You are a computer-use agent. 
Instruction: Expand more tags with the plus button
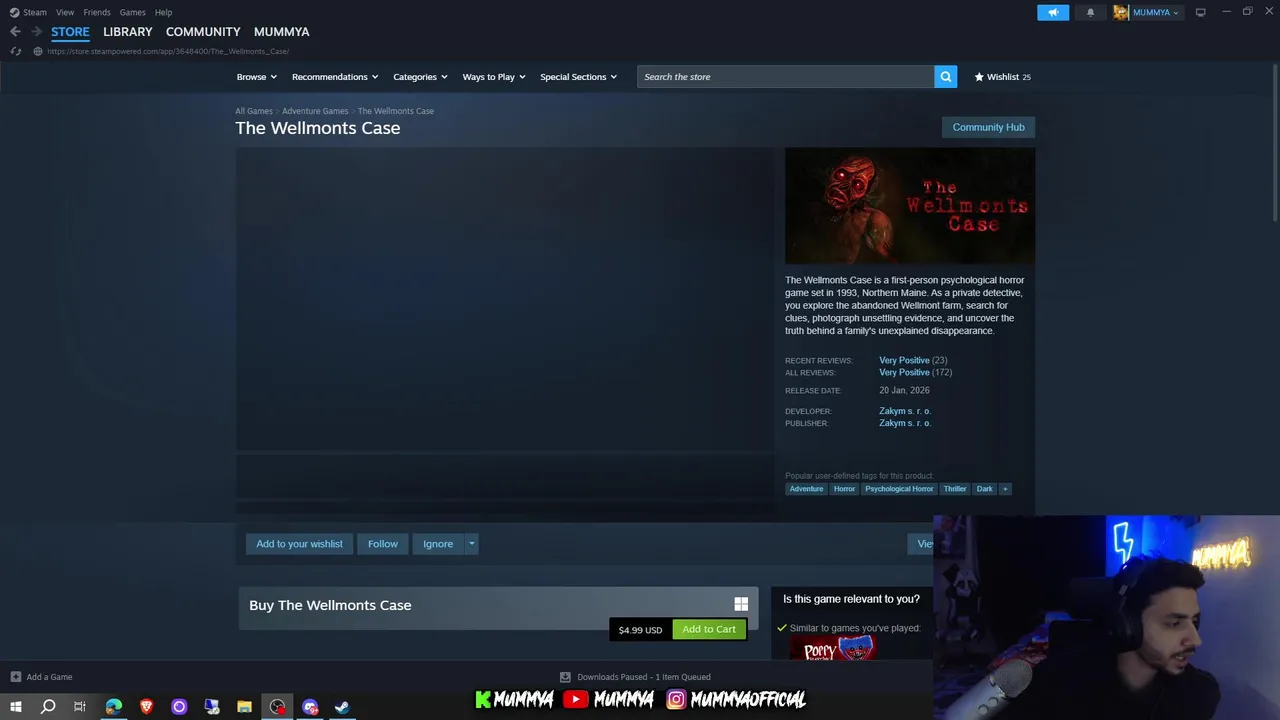(x=1005, y=489)
